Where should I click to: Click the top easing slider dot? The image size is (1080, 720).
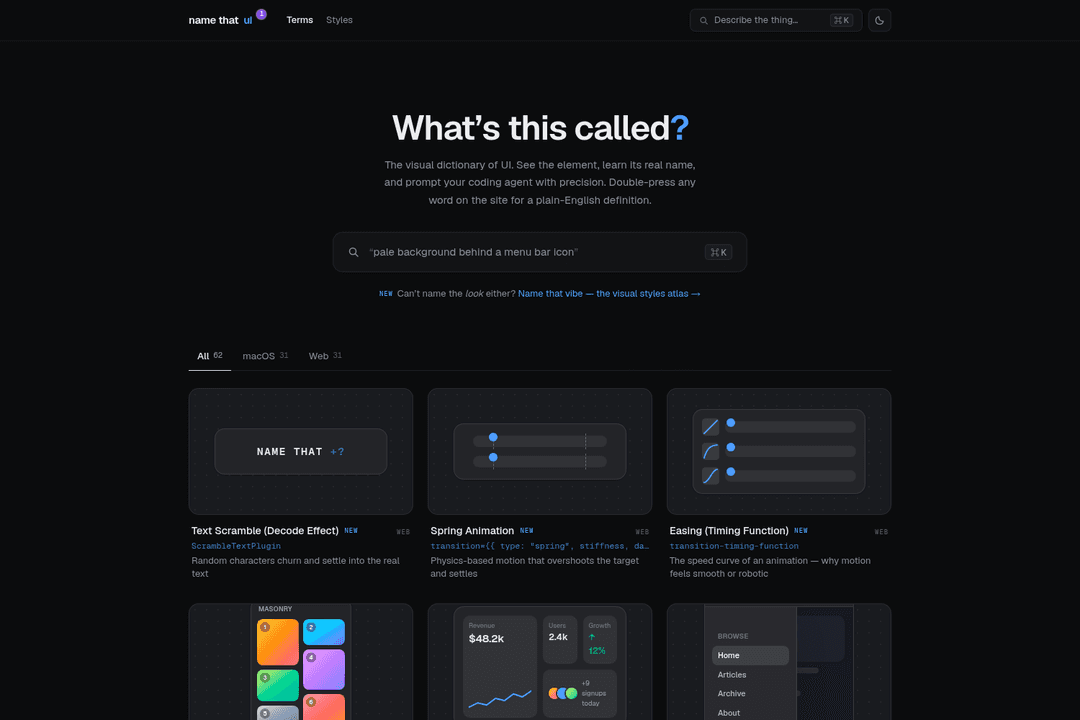point(731,423)
